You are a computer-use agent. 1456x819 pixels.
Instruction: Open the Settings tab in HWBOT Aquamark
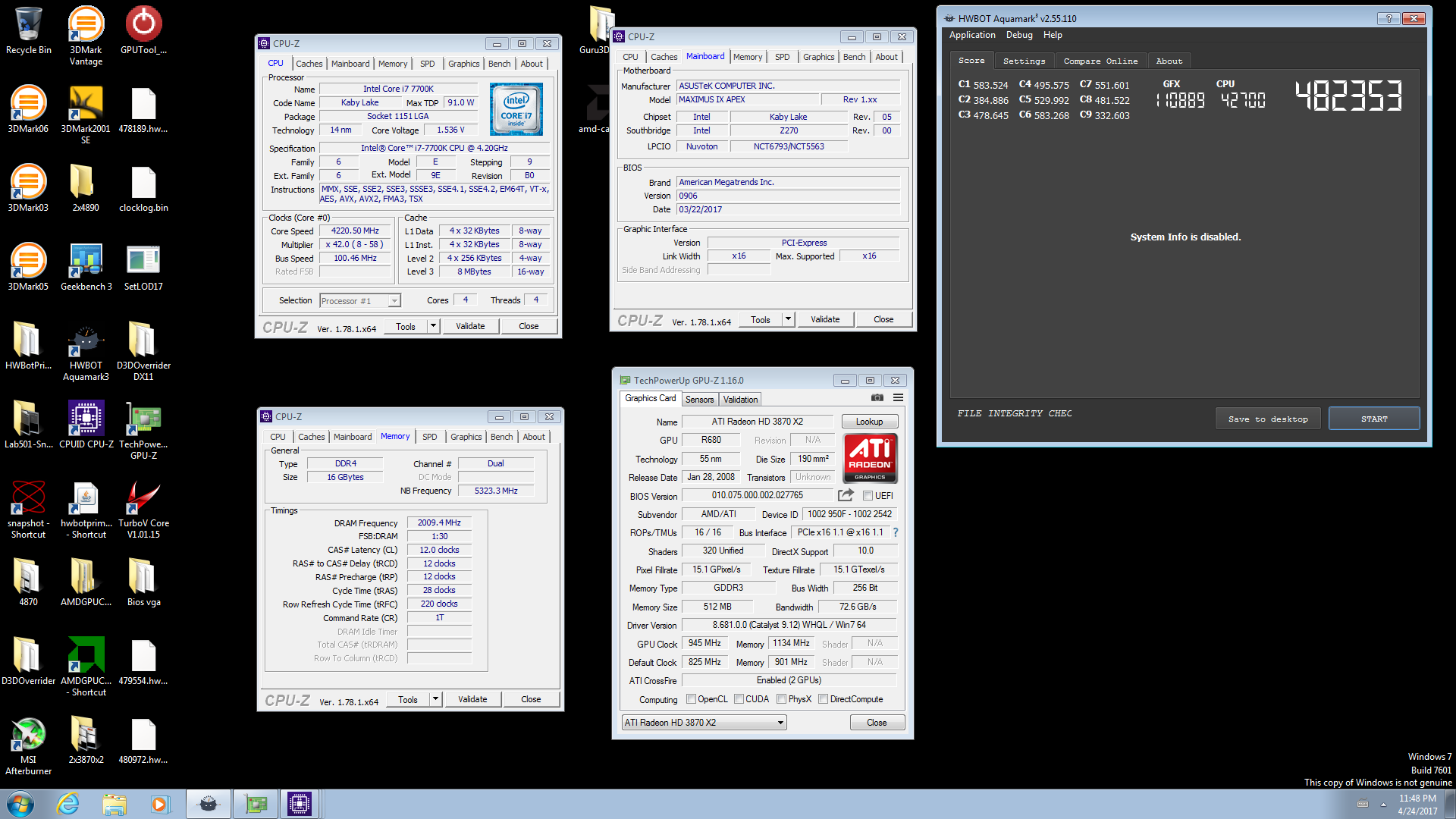coord(1024,61)
